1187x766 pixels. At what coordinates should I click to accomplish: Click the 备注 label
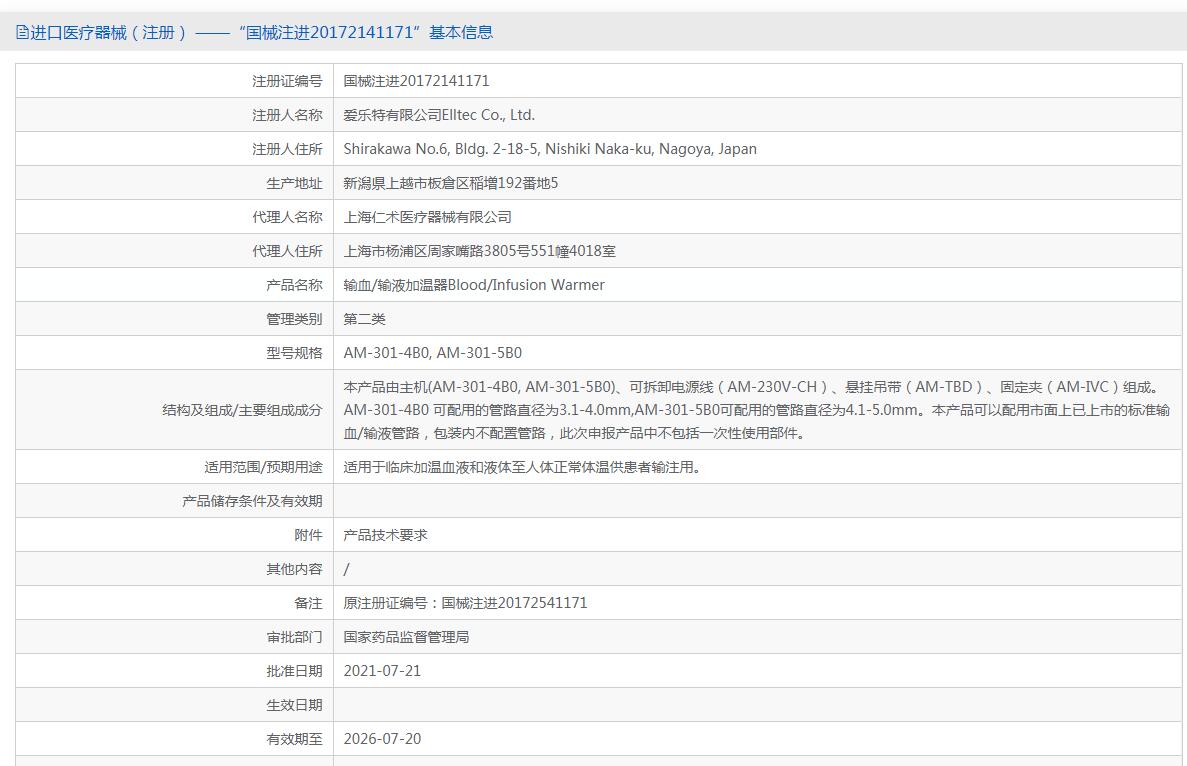(308, 603)
